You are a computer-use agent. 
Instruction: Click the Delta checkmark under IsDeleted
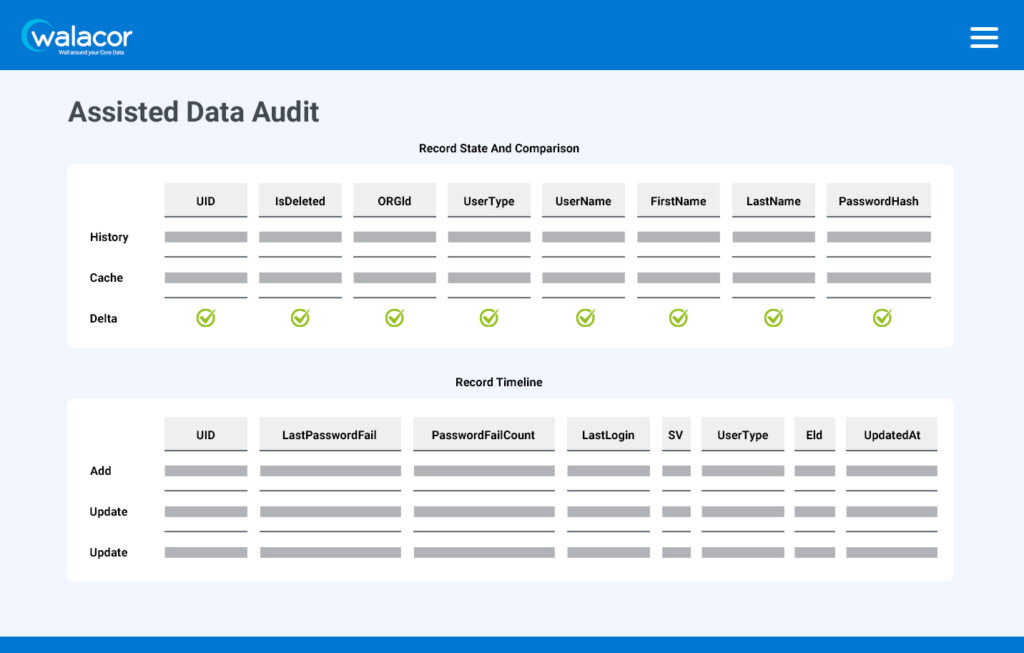click(300, 318)
